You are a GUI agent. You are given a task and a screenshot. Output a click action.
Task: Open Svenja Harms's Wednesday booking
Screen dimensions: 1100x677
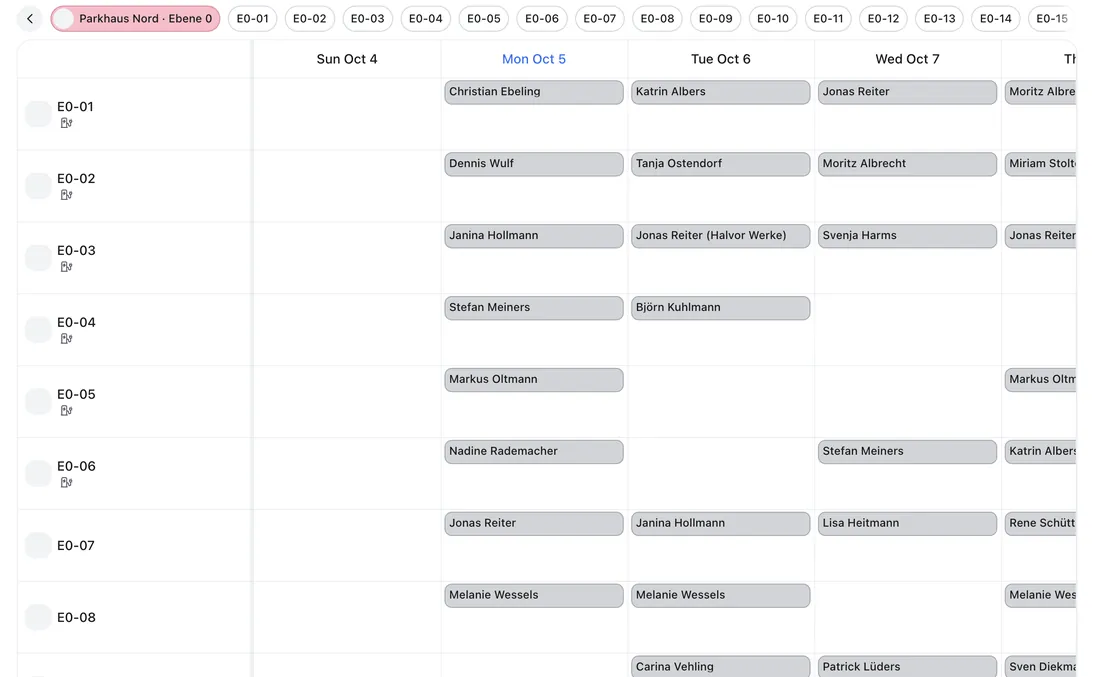click(x=907, y=236)
